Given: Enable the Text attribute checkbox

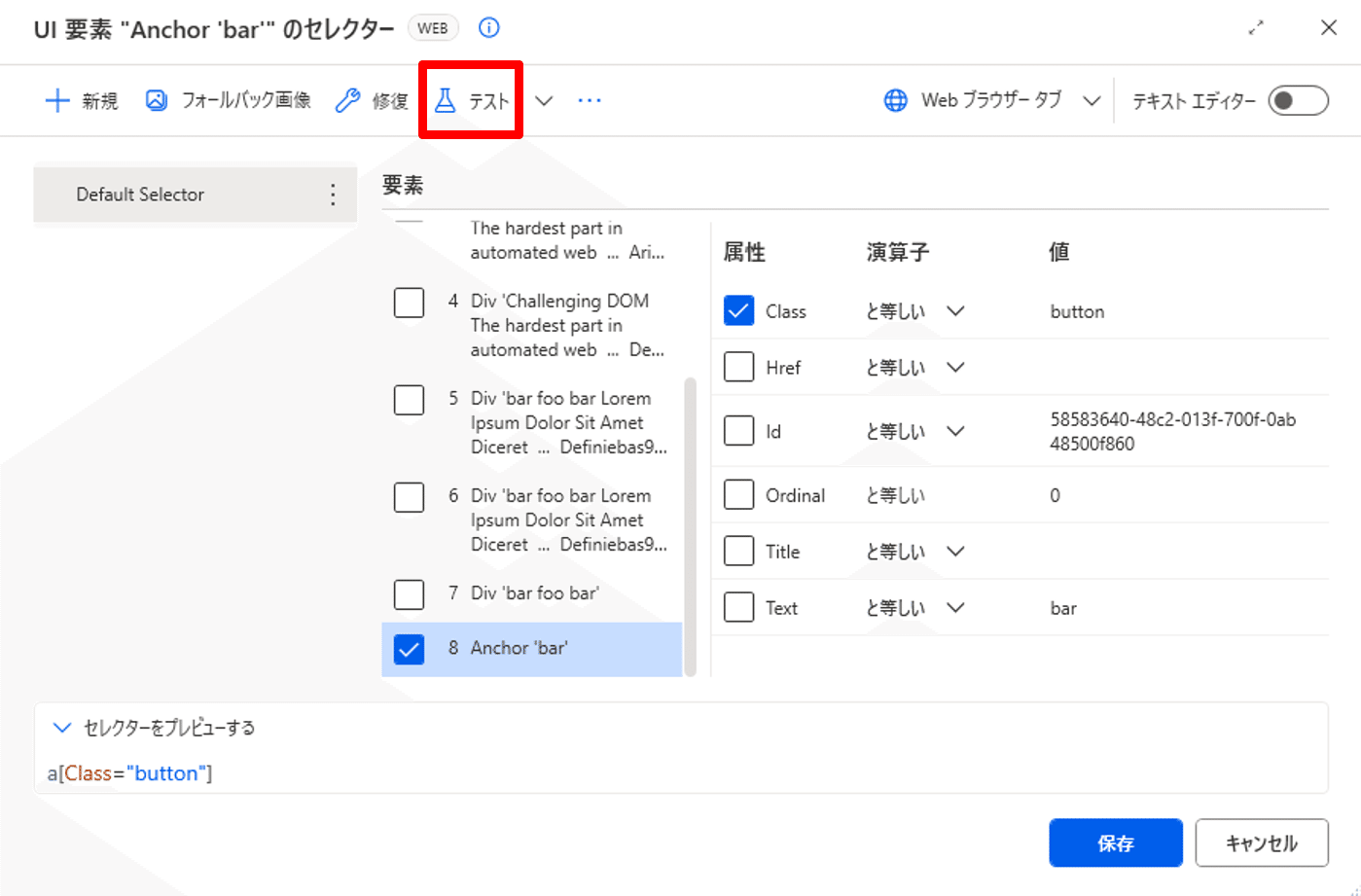Looking at the screenshot, I should pos(739,607).
